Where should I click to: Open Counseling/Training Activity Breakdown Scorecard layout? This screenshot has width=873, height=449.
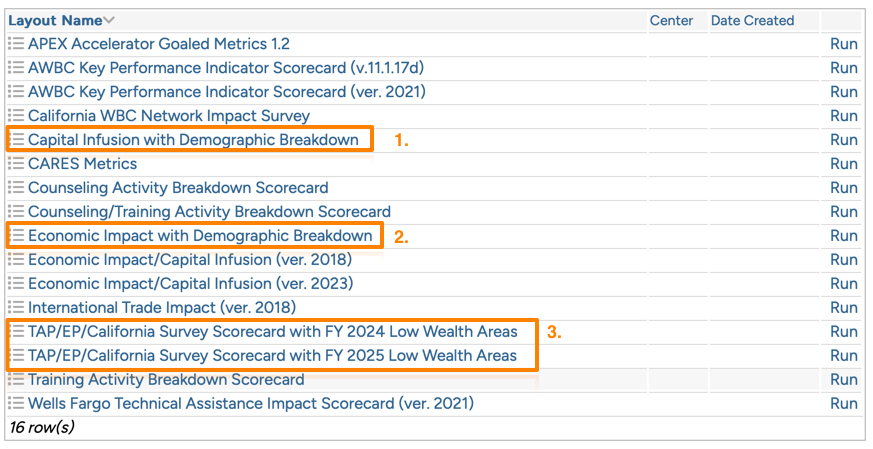[209, 212]
